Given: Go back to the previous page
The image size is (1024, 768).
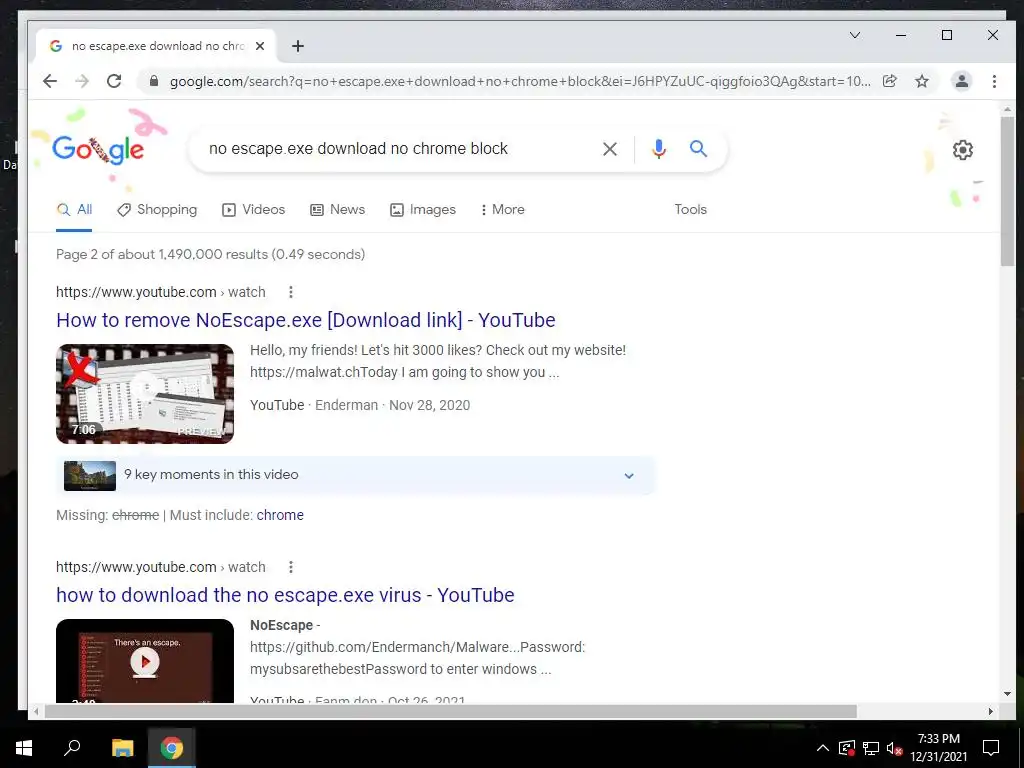Looking at the screenshot, I should coord(50,81).
